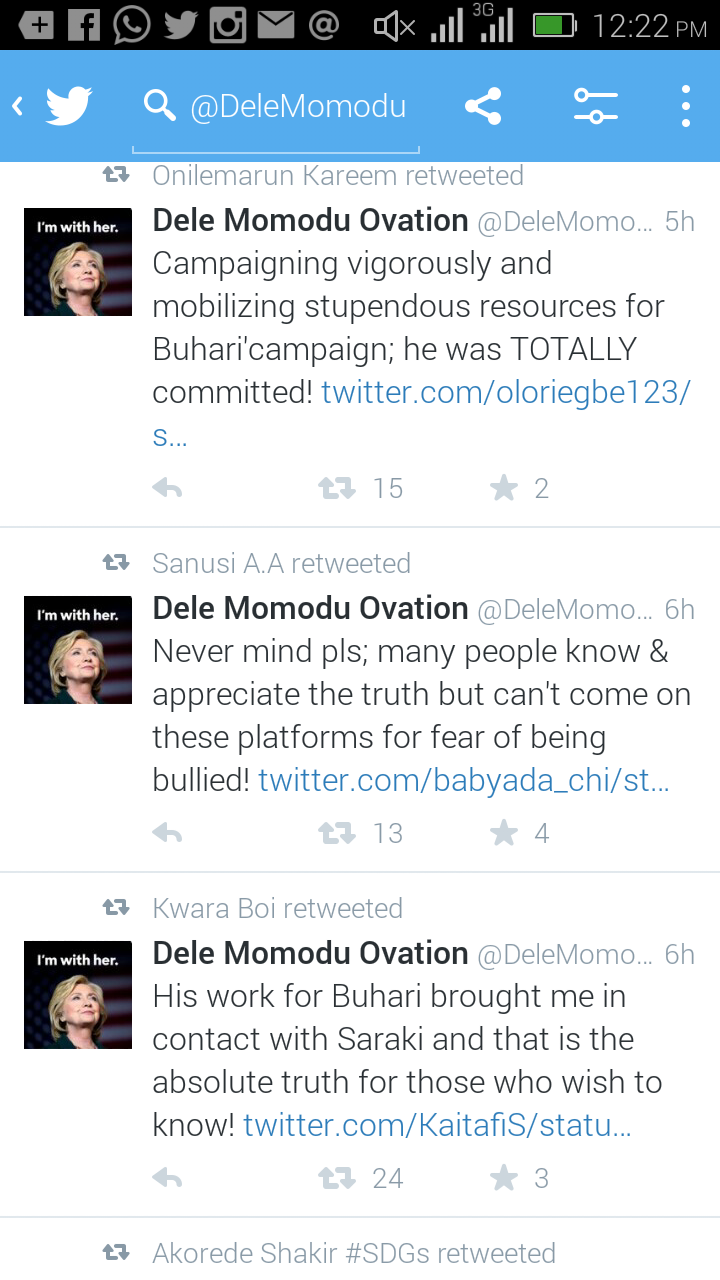The image size is (720, 1280).
Task: Open the twitter.com/babyada_chi link
Action: click(x=463, y=780)
